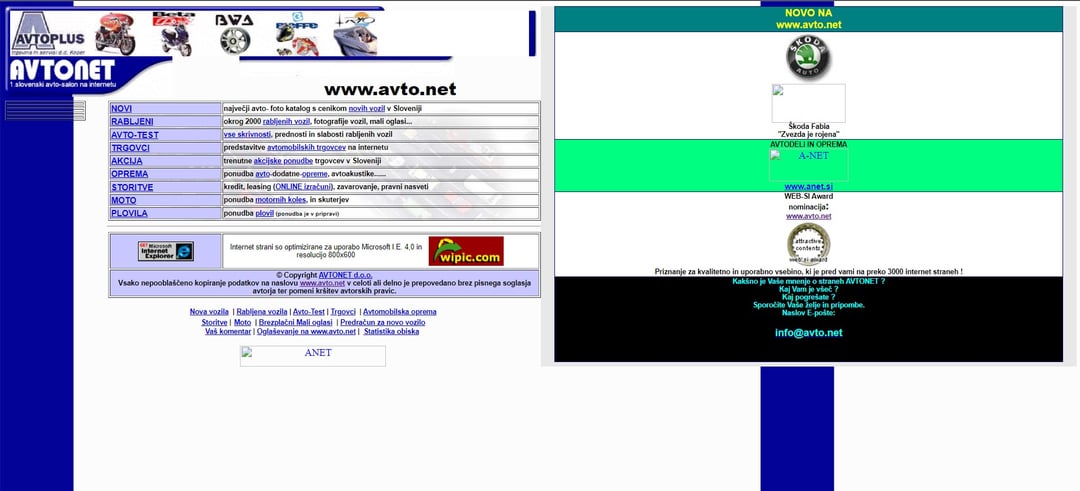Screen dimensions: 1080x491
Task: View 'Statistika obiska'
Action: click(x=391, y=331)
